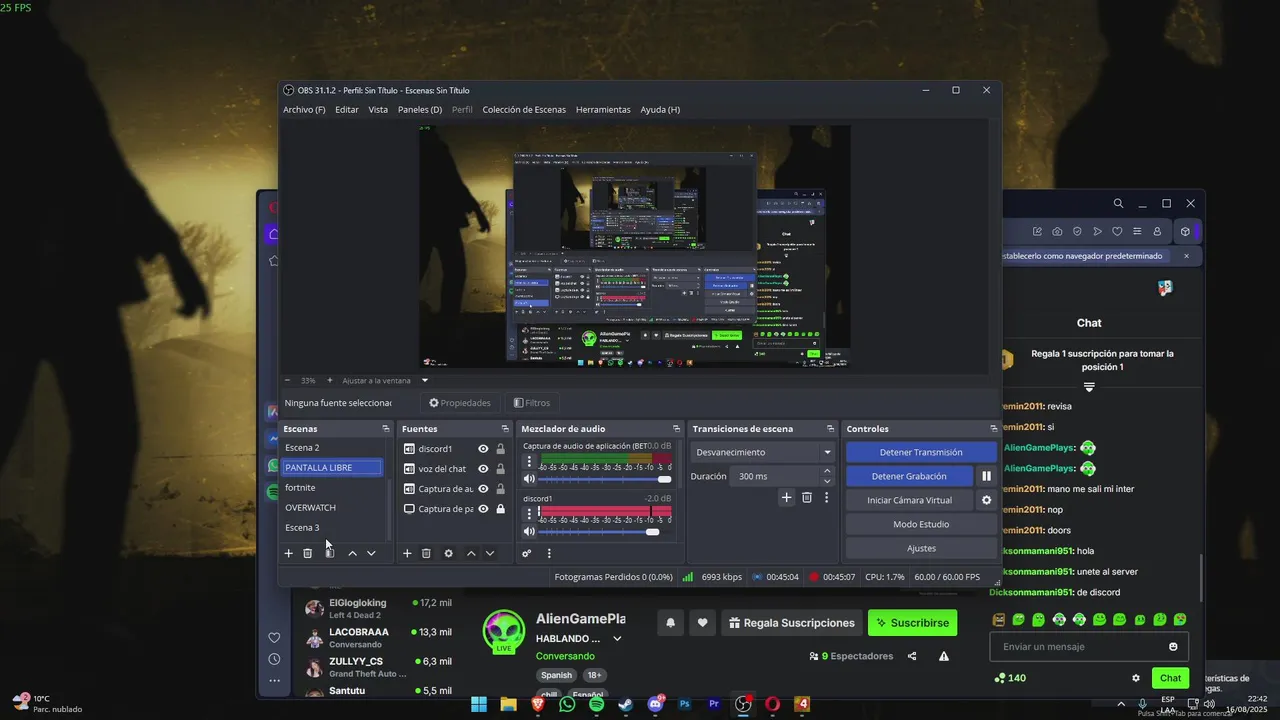Remove scene transition with trash icon
1280x720 pixels.
(807, 497)
